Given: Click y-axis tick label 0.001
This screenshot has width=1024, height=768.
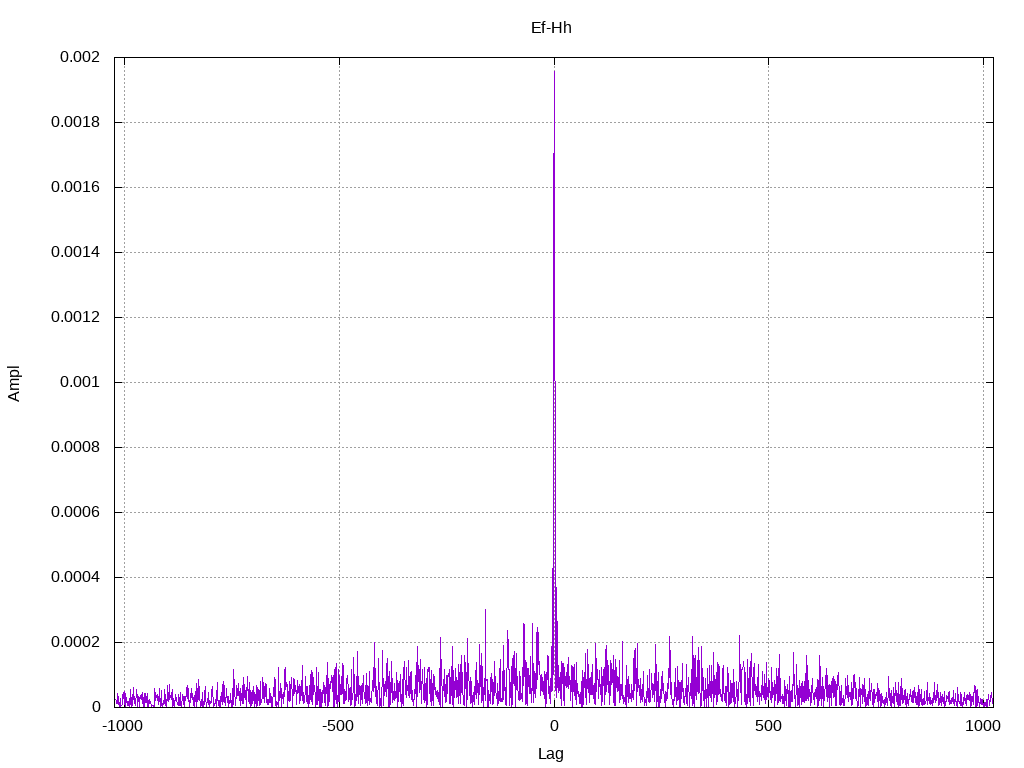Looking at the screenshot, I should pyautogui.click(x=80, y=382).
